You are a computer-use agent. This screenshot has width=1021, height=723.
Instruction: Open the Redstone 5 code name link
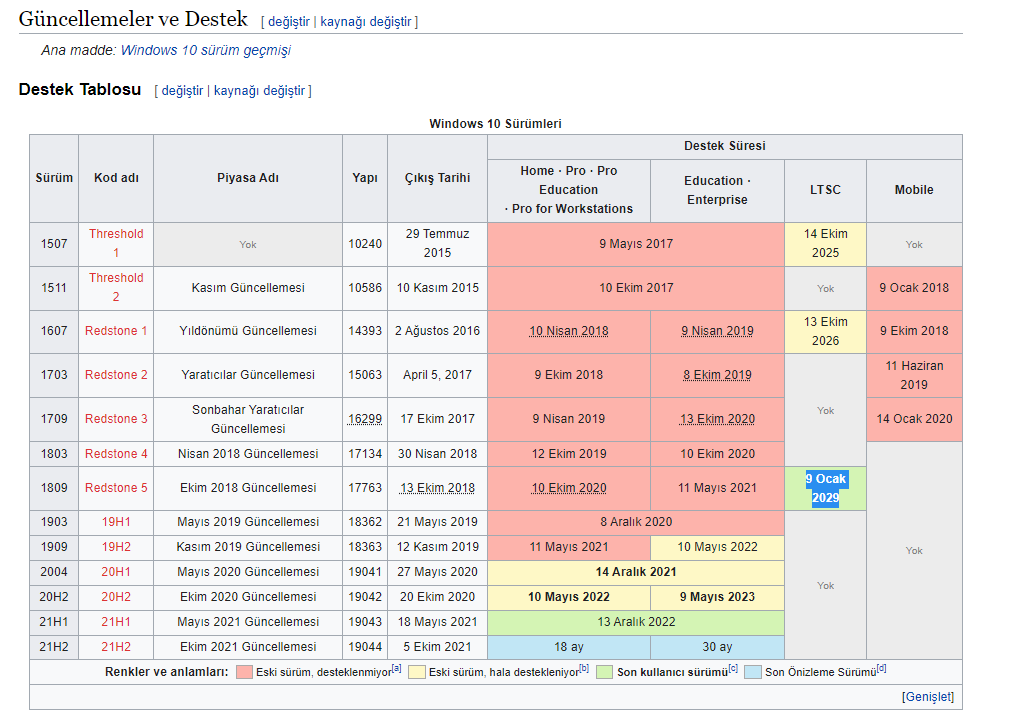[116, 488]
